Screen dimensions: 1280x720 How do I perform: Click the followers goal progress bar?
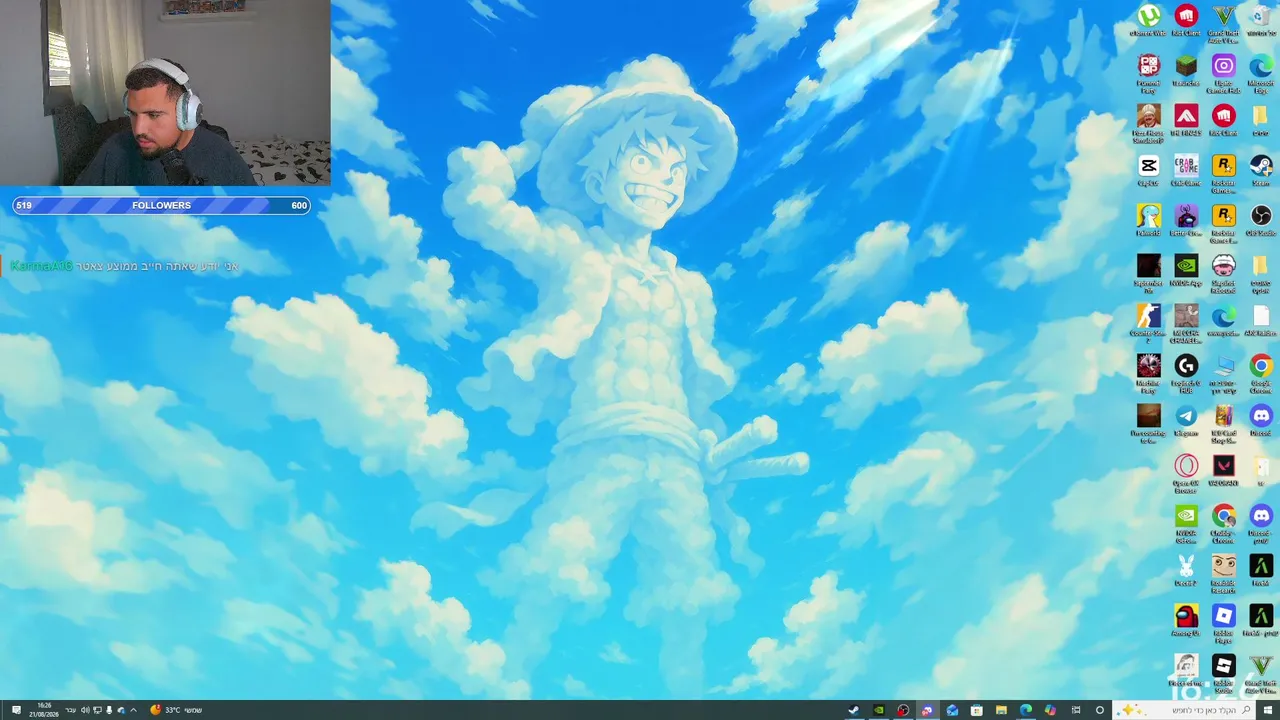pyautogui.click(x=161, y=205)
